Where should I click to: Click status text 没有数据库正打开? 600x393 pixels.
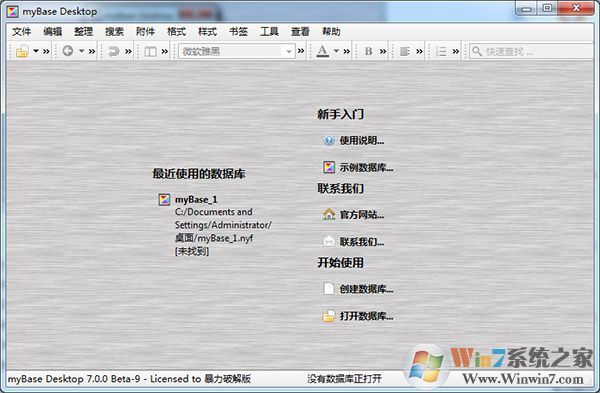344,379
